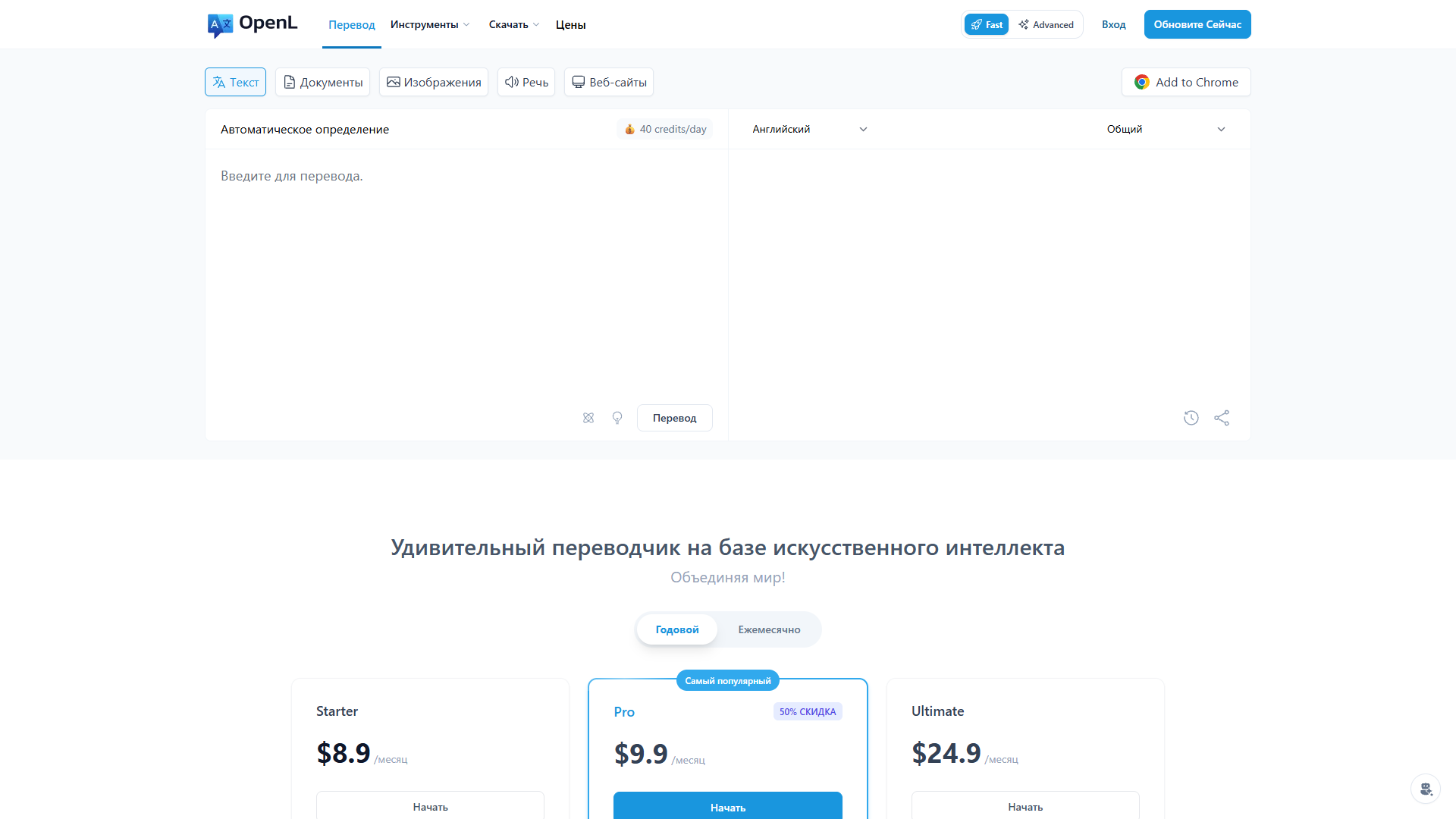The height and width of the screenshot is (819, 1456).
Task: Open translation history clock icon
Action: pos(1191,418)
